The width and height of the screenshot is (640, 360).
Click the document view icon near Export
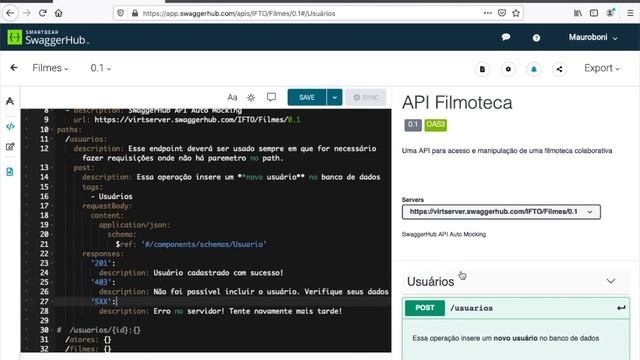point(482,69)
